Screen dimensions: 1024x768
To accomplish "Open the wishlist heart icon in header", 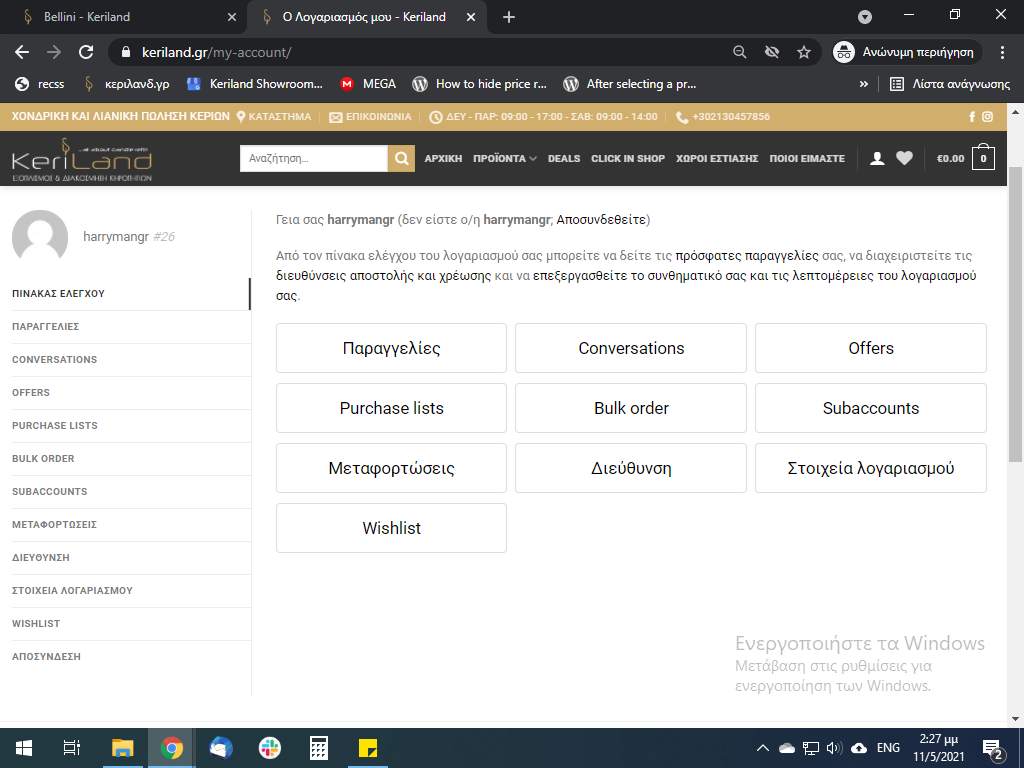I will pos(904,158).
